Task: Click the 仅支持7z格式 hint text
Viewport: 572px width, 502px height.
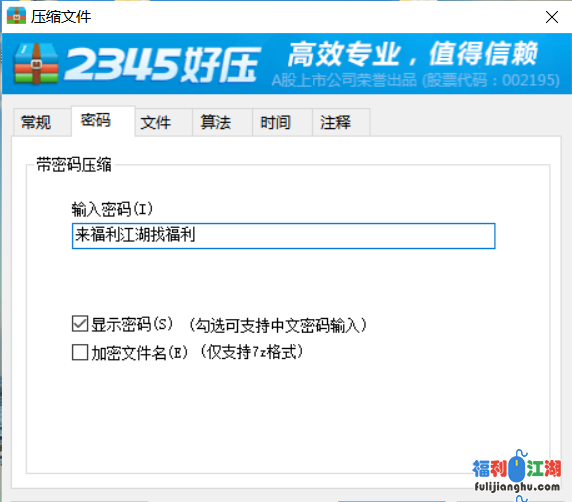Action: (x=251, y=352)
